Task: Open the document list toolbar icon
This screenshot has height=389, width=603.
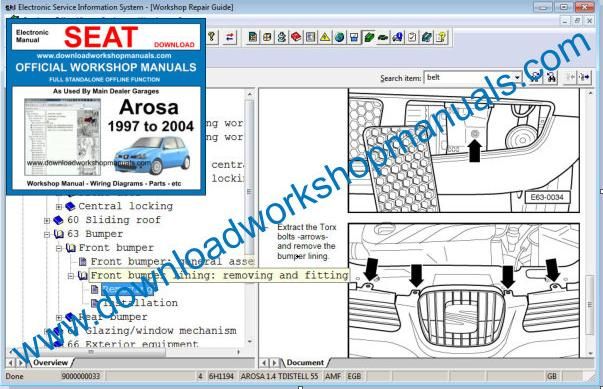Action: click(253, 37)
